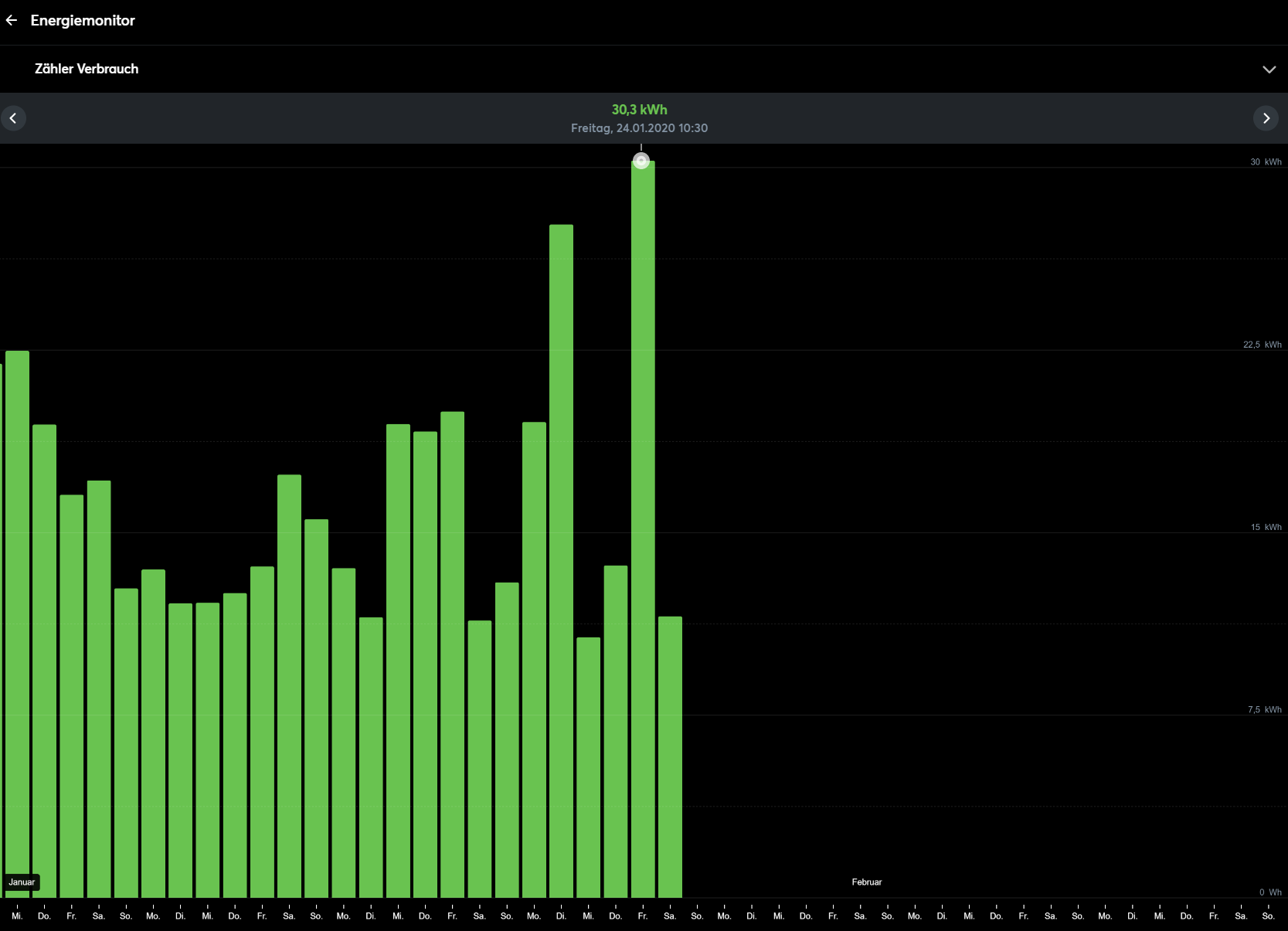Select the 7,5 kWh axis label
The width and height of the screenshot is (1288, 931).
click(x=1264, y=709)
